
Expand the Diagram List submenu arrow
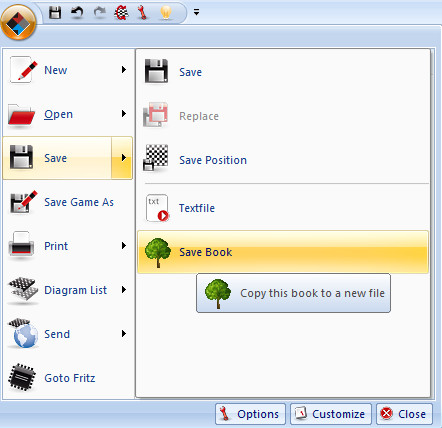pyautogui.click(x=124, y=290)
